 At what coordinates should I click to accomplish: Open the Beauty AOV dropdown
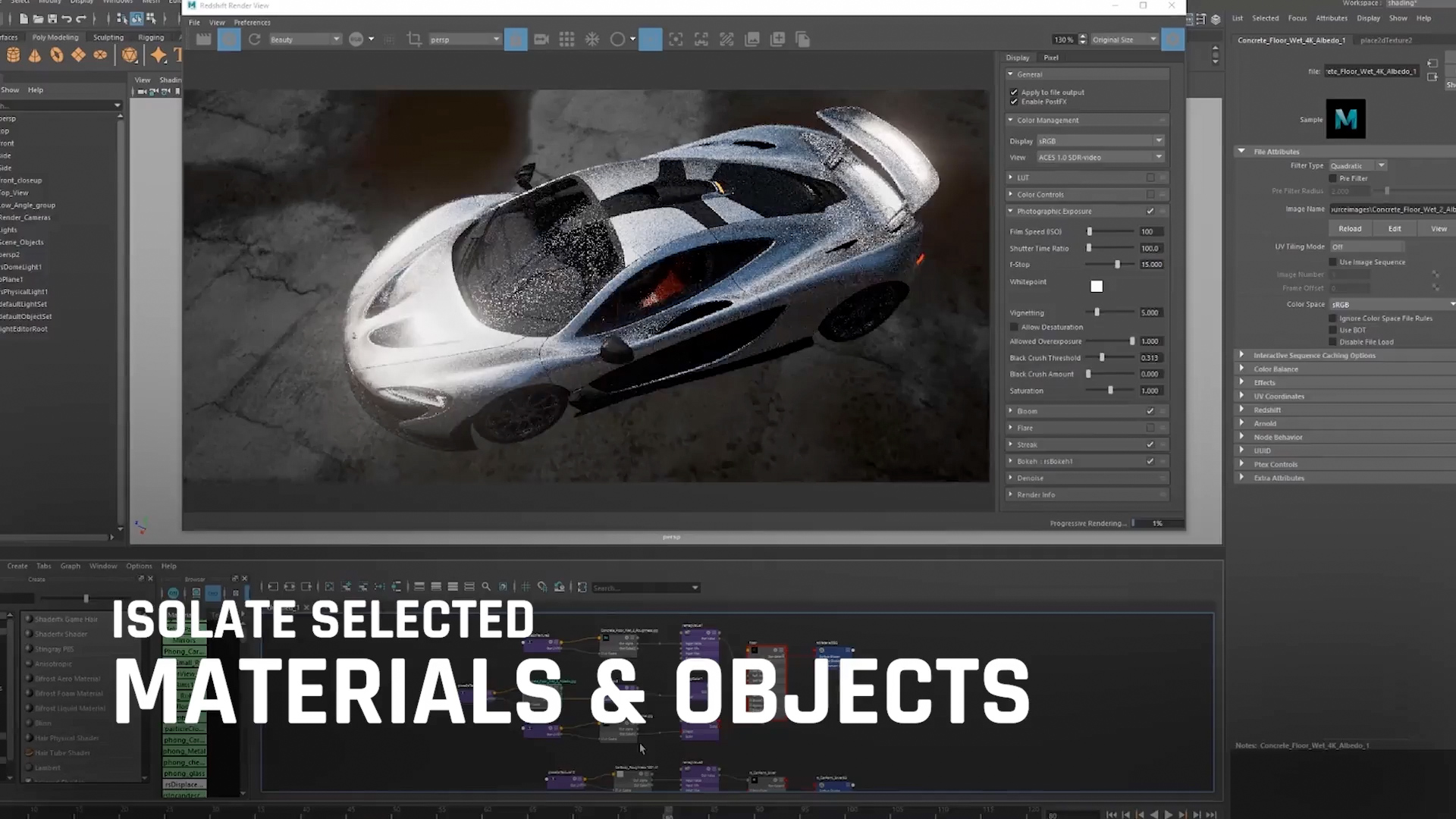(305, 39)
